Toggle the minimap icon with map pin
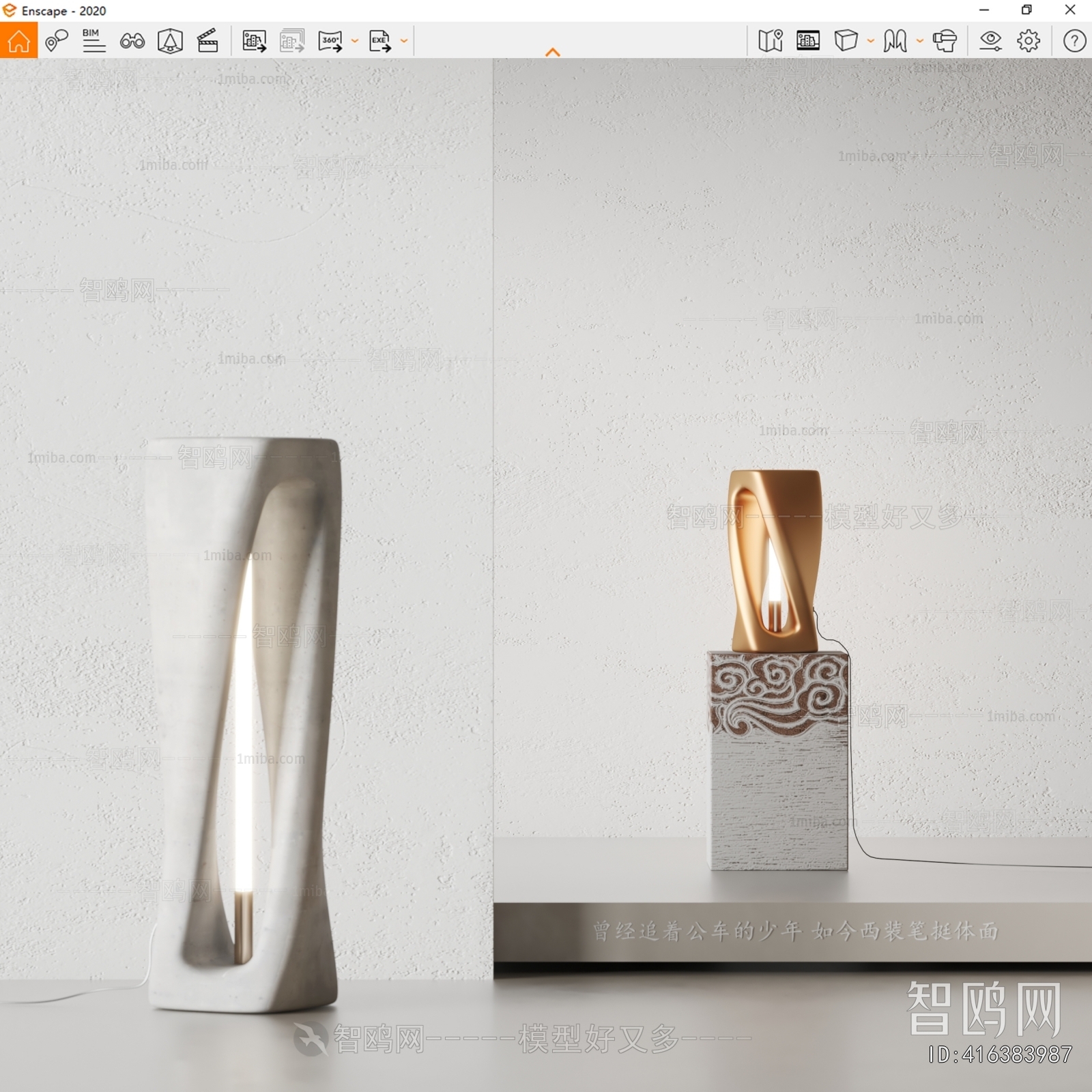The height and width of the screenshot is (1092, 1092). (x=771, y=41)
